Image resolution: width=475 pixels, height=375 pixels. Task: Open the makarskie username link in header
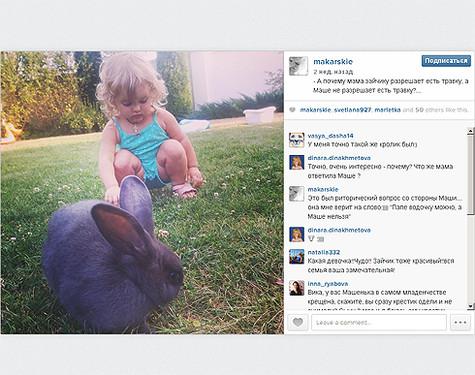point(333,61)
